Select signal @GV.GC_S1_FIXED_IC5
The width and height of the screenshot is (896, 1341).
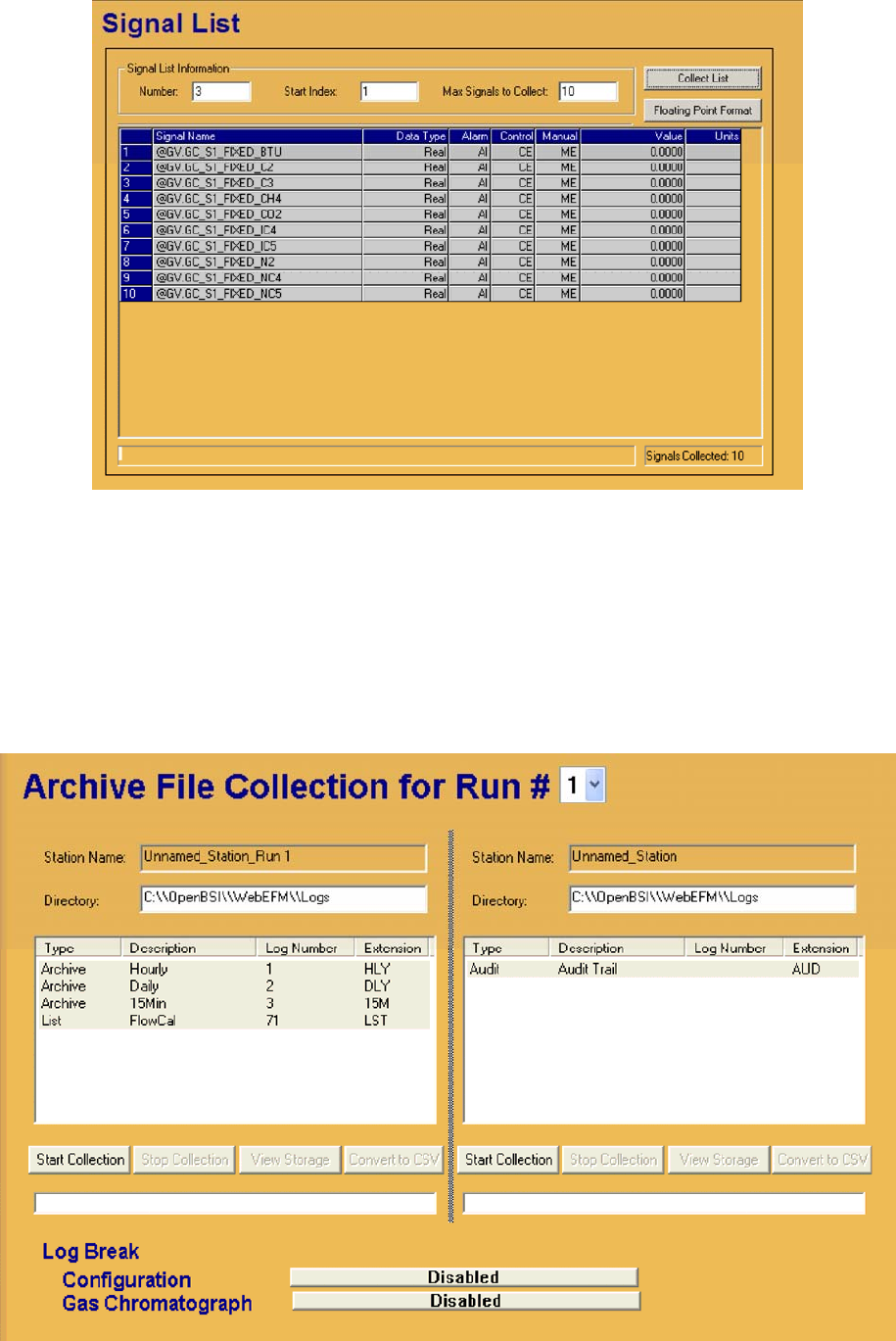tap(430, 246)
